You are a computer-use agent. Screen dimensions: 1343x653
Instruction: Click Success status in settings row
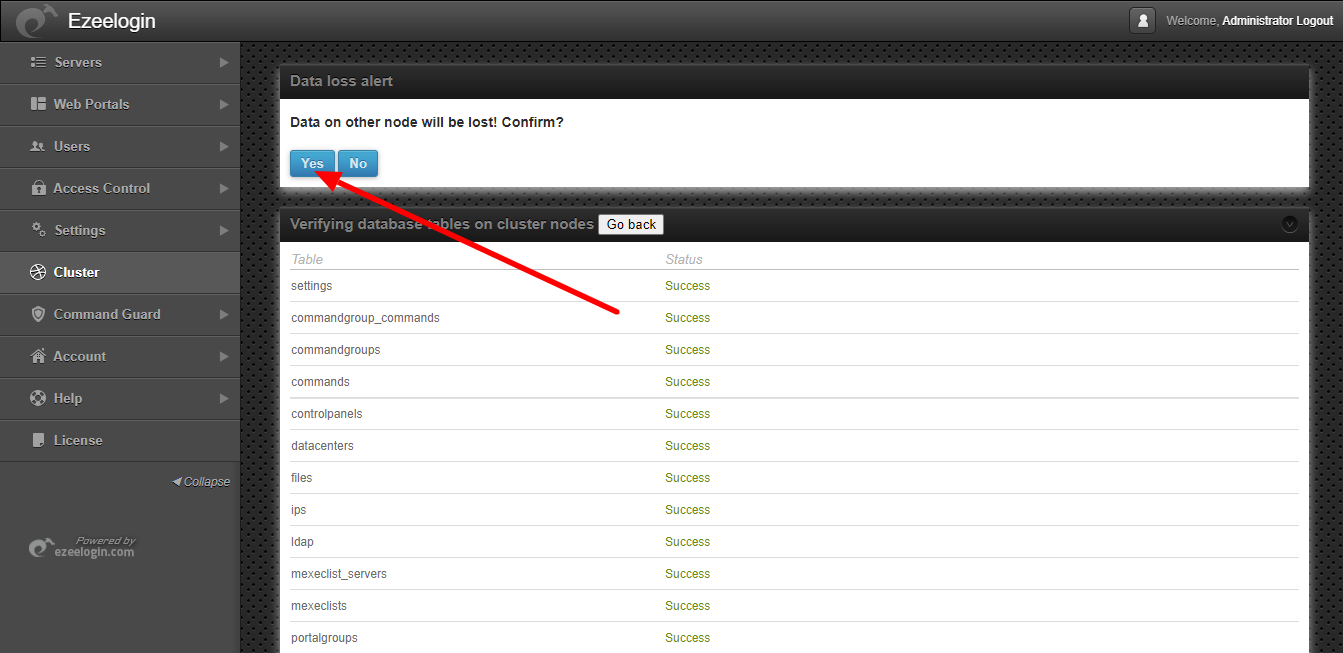click(688, 286)
